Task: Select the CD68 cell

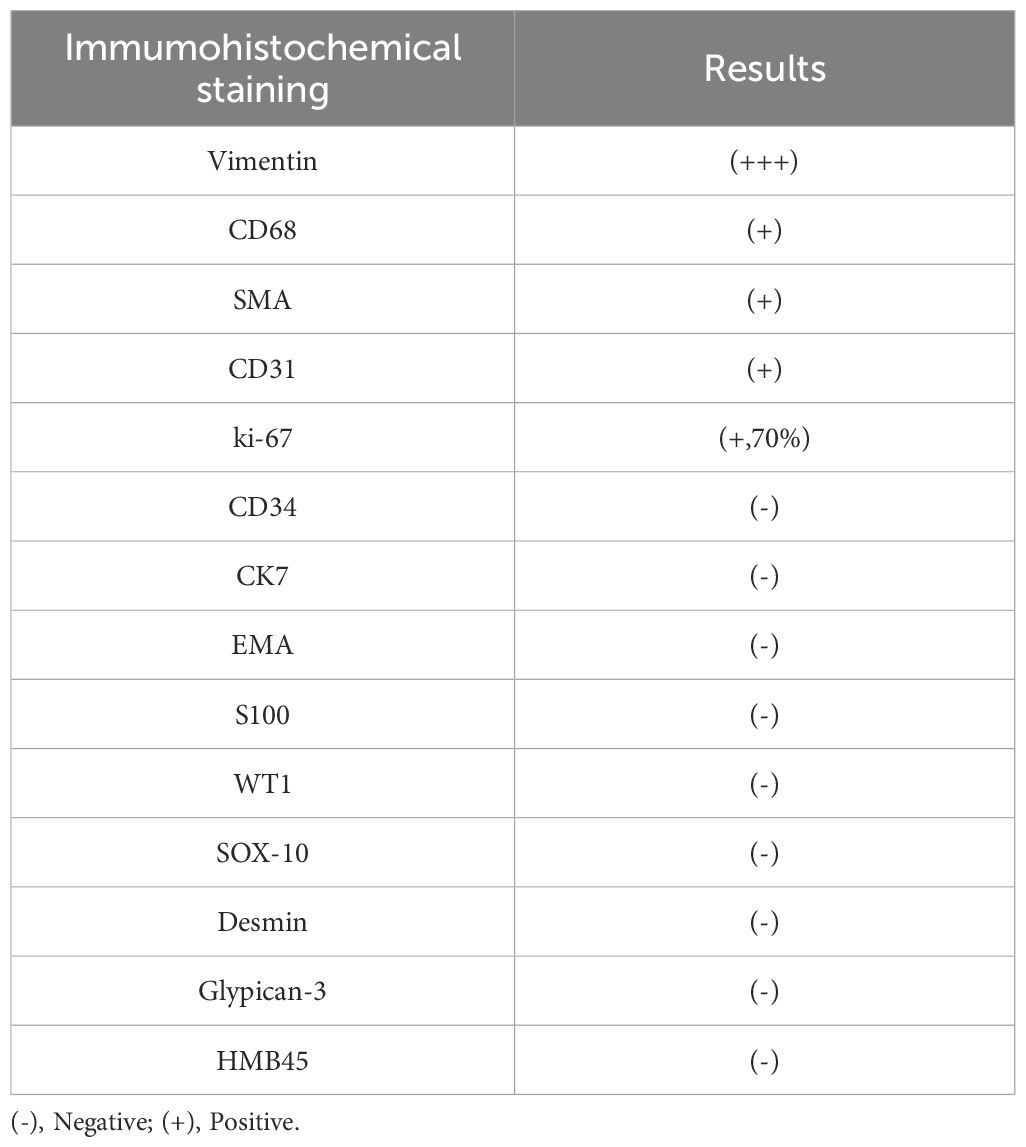Action: [x=262, y=230]
